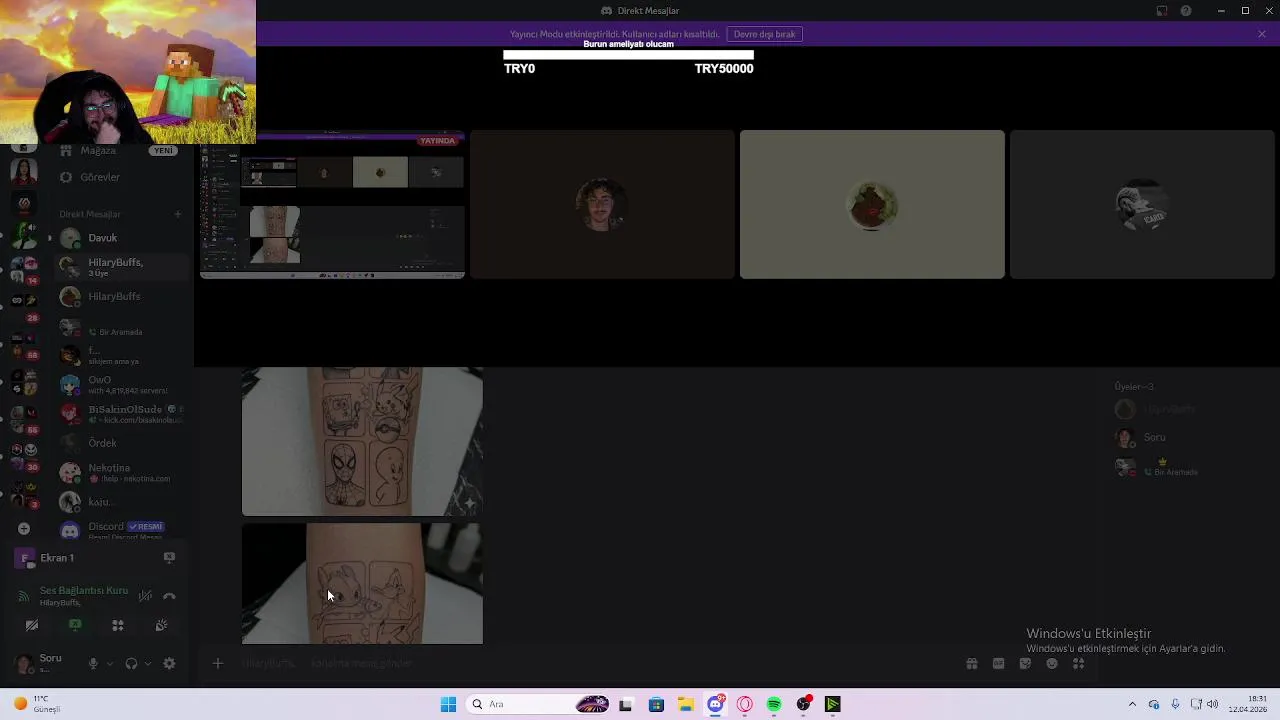The image size is (1280, 720).
Task: Expand headphone output options arrow
Action: pyautogui.click(x=148, y=663)
